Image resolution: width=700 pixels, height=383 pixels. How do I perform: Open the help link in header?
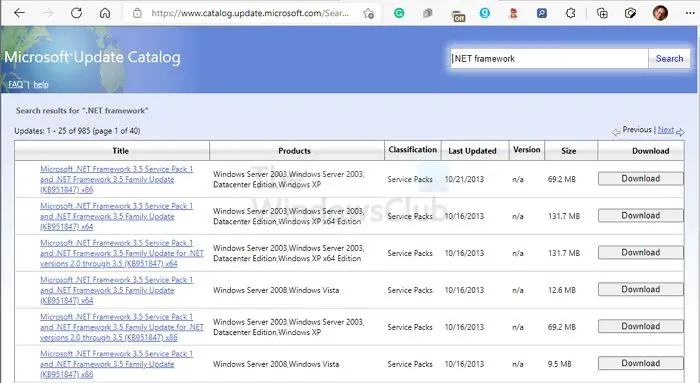tap(41, 84)
